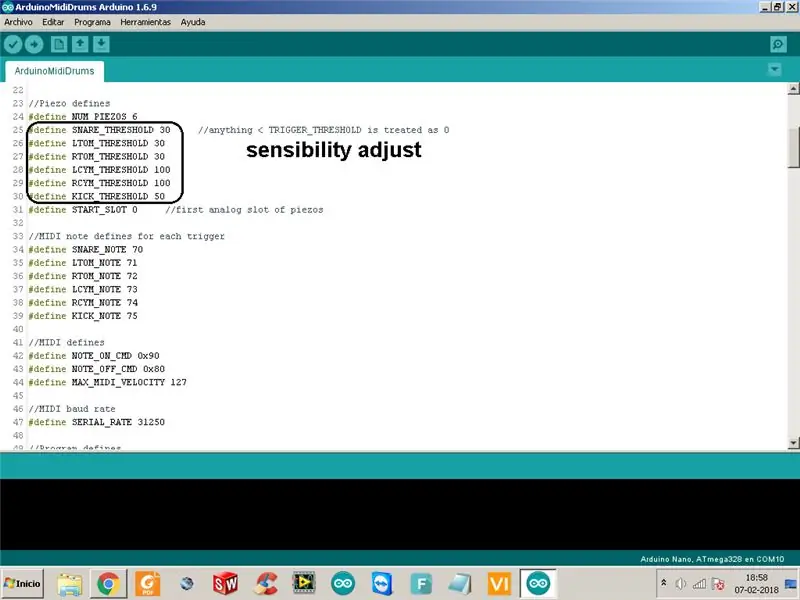
Task: Launch SolidWorks SW icon in taskbar
Action: [225, 584]
